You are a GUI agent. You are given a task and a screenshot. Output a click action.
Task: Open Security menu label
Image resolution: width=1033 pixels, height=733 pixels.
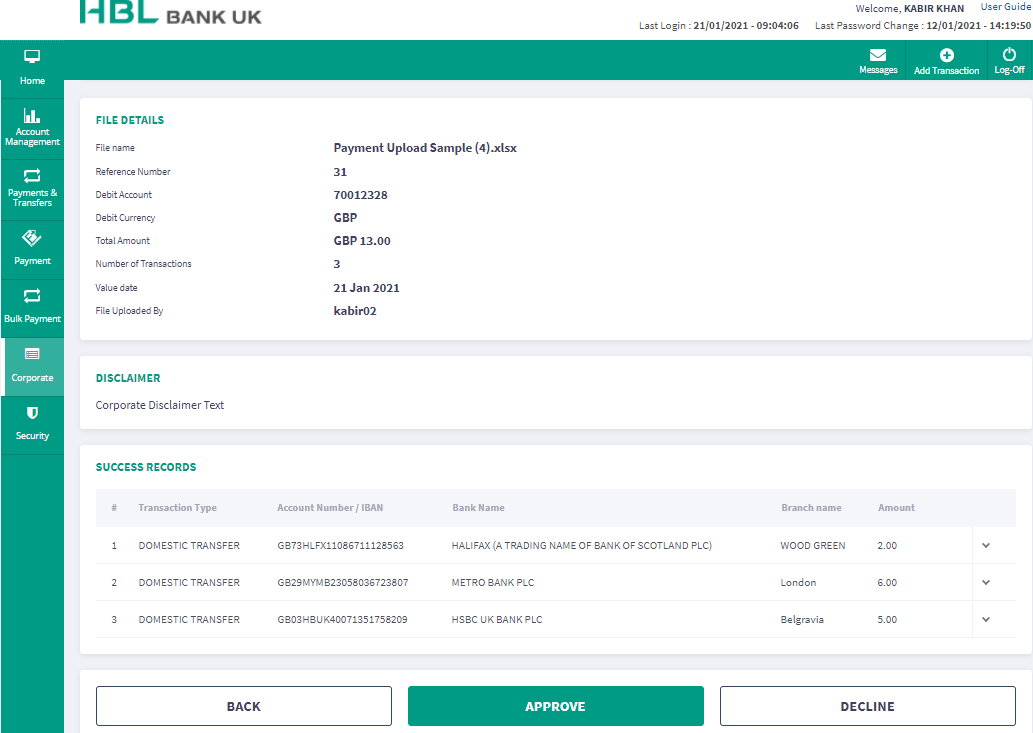click(x=32, y=436)
